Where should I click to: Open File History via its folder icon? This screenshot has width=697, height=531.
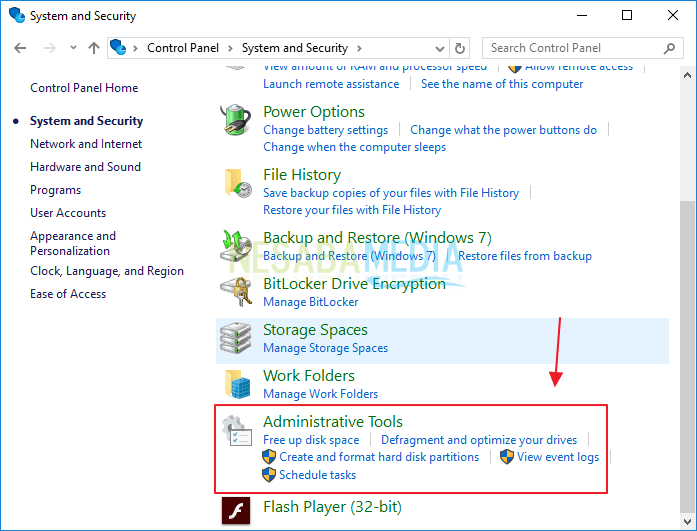(236, 184)
